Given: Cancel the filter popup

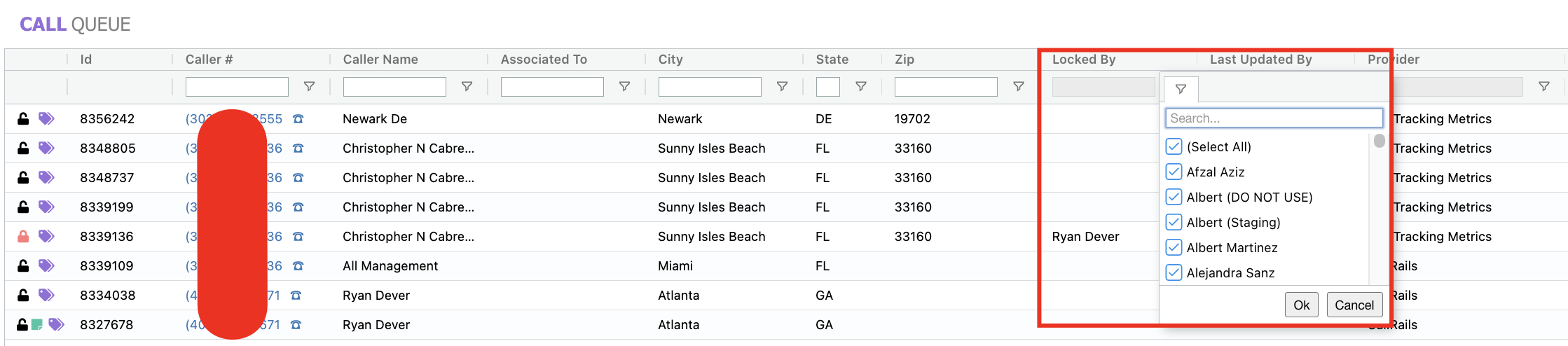Looking at the screenshot, I should click(x=1354, y=305).
